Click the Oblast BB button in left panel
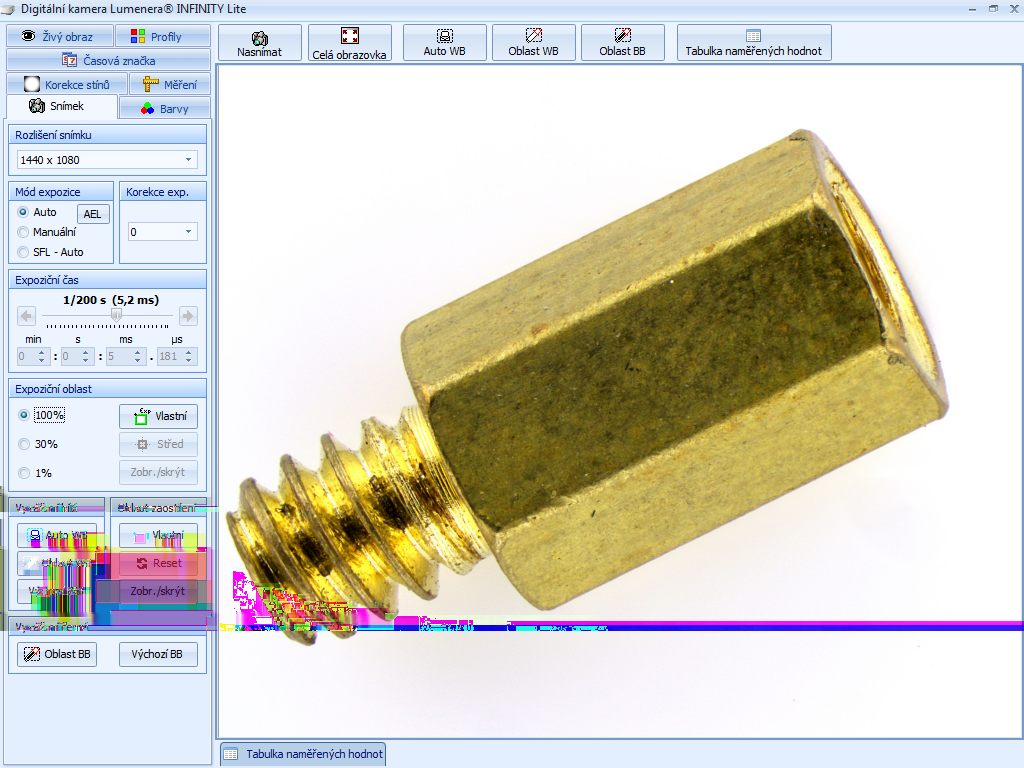The image size is (1024, 768). [57, 654]
